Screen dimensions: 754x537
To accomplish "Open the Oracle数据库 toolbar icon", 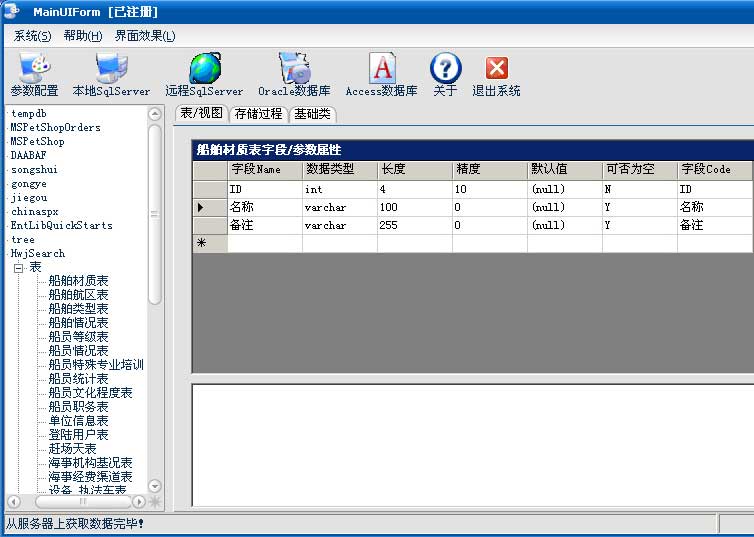I will click(x=294, y=69).
